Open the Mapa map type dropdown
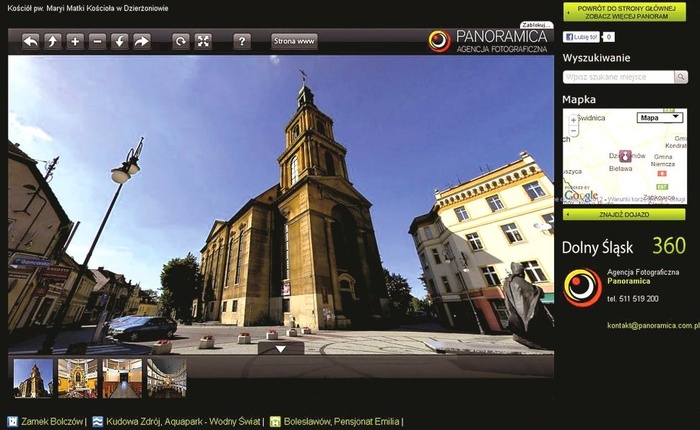Image resolution: width=700 pixels, height=430 pixels. (x=660, y=117)
